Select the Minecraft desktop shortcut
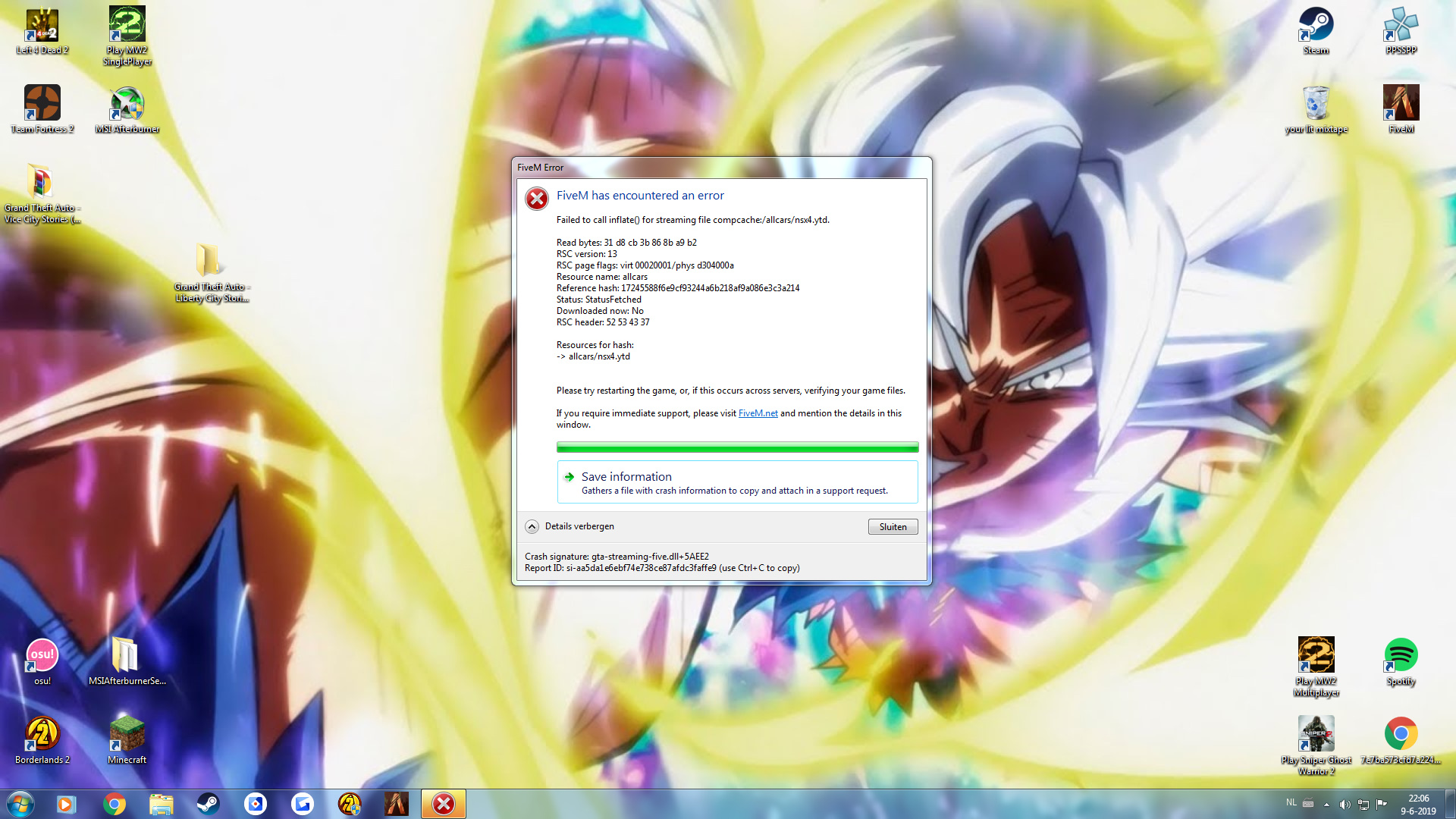This screenshot has width=1456, height=819. [x=127, y=734]
